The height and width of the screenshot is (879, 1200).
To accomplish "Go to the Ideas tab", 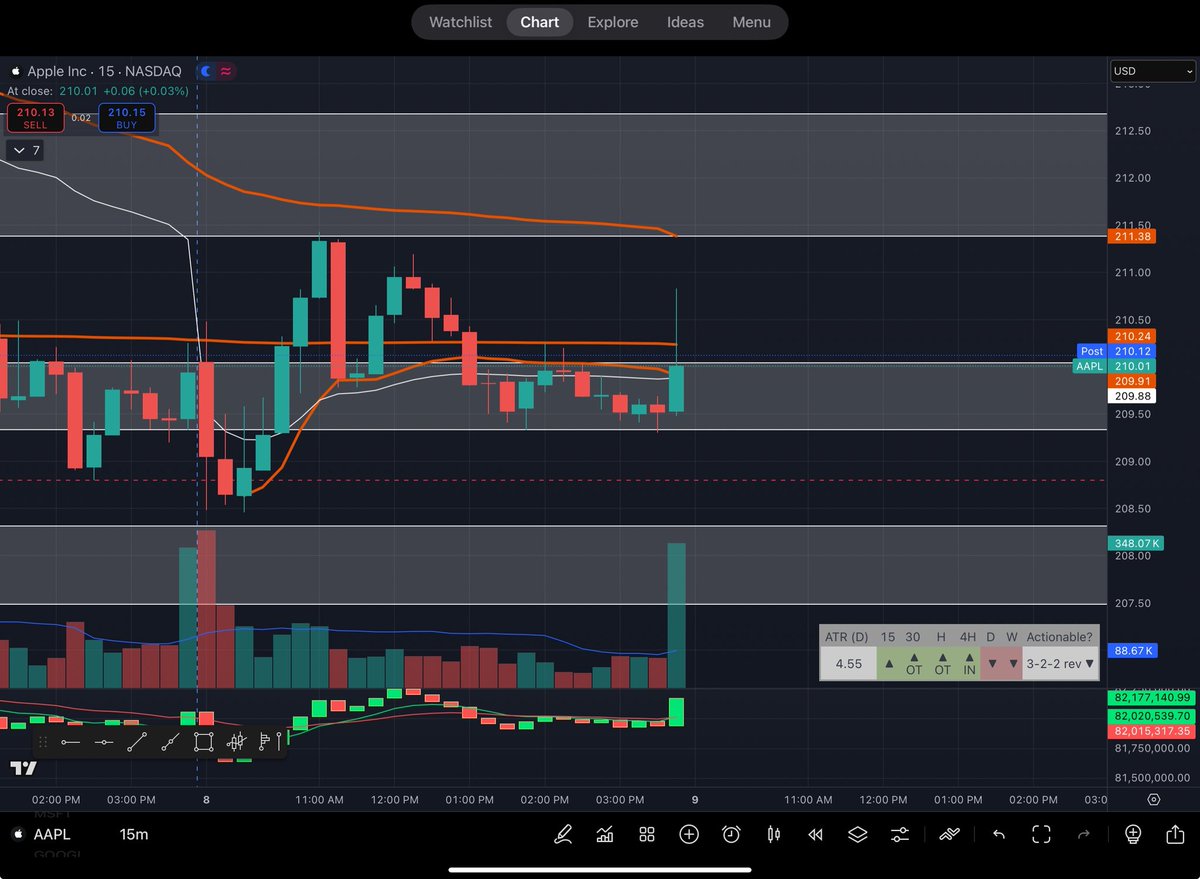I will pyautogui.click(x=685, y=22).
